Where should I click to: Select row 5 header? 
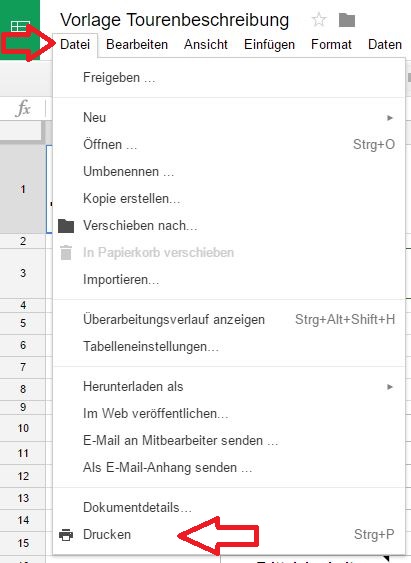click(23, 323)
